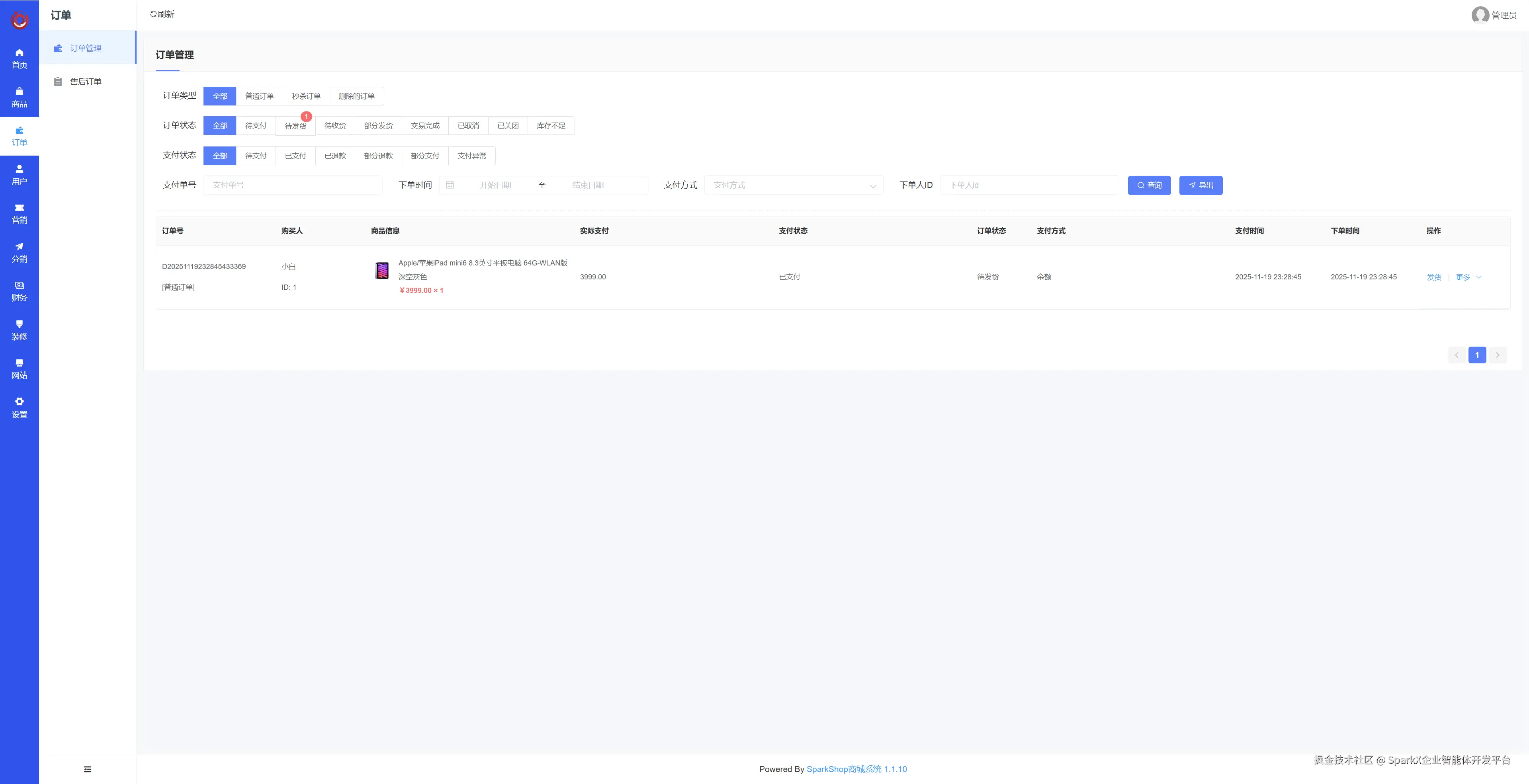Open the 财务 finance sidebar icon
Image resolution: width=1529 pixels, height=784 pixels.
[x=19, y=291]
